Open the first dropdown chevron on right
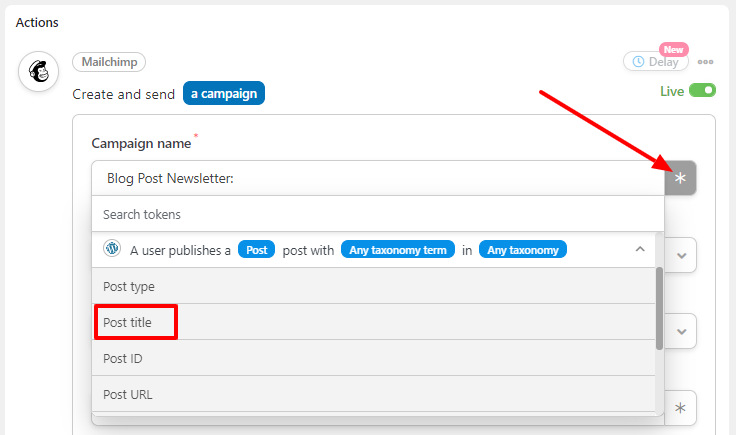This screenshot has height=435, width=736. (x=682, y=256)
